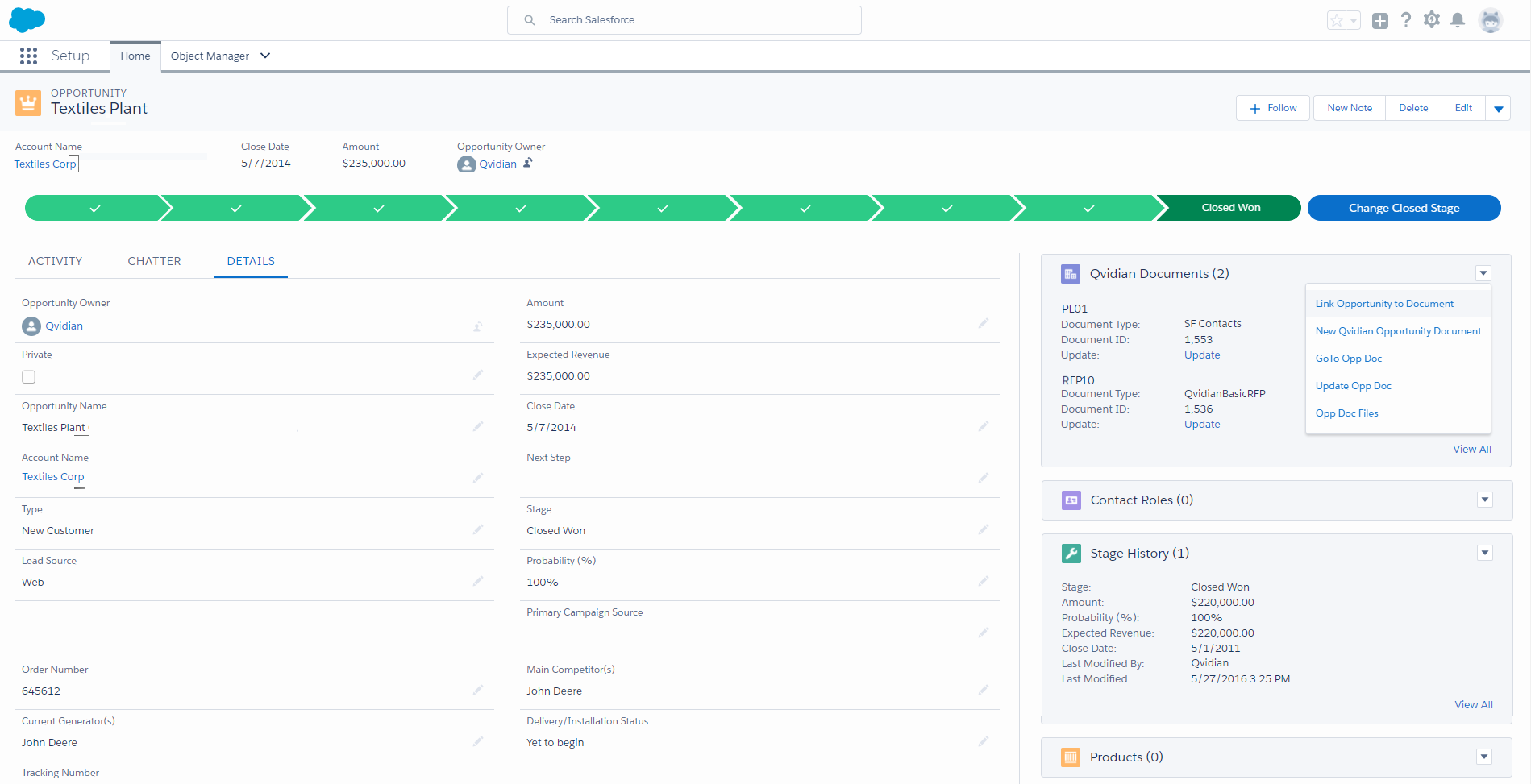Open Textiles Corp link in header
This screenshot has height=784, width=1531.
(45, 164)
